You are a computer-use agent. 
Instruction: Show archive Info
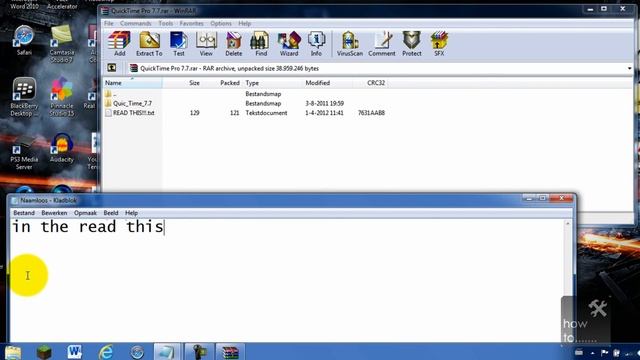coord(316,44)
